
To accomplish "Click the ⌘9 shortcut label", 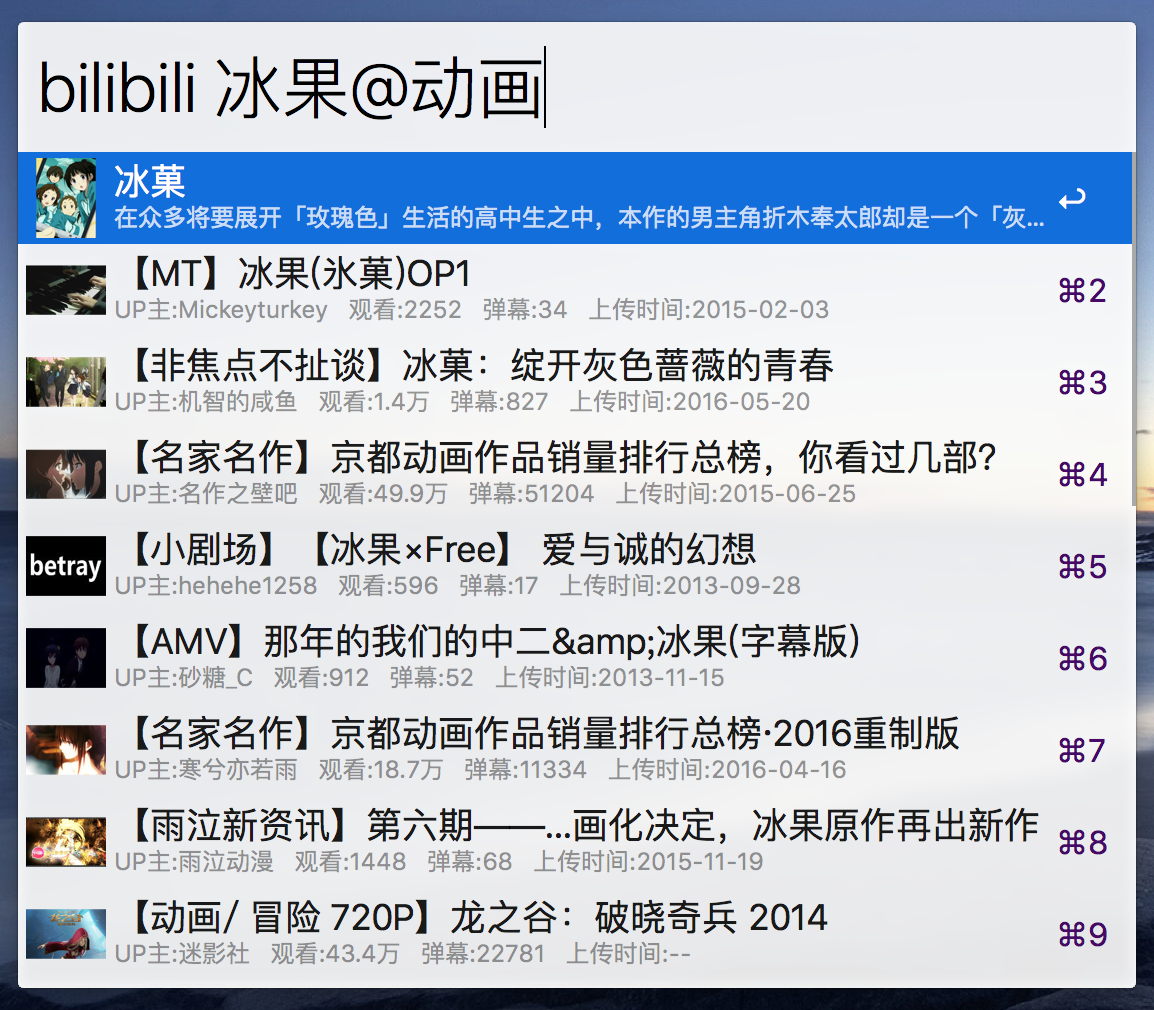I will [x=1083, y=935].
